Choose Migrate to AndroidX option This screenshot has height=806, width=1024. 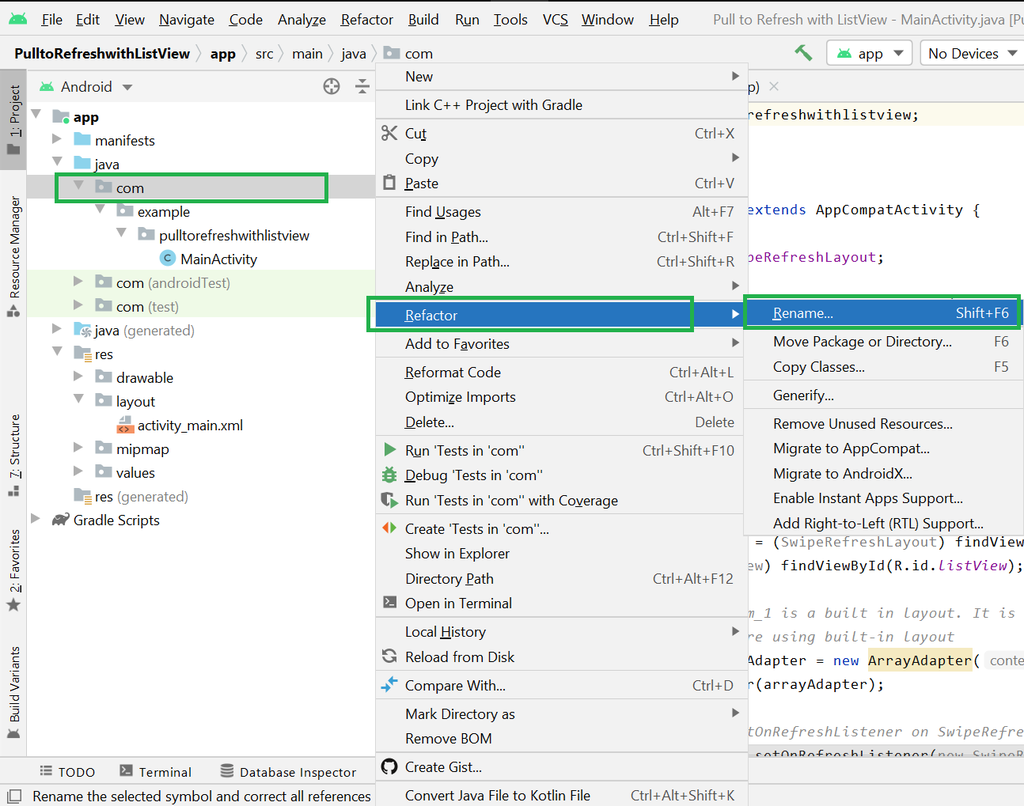pos(842,473)
